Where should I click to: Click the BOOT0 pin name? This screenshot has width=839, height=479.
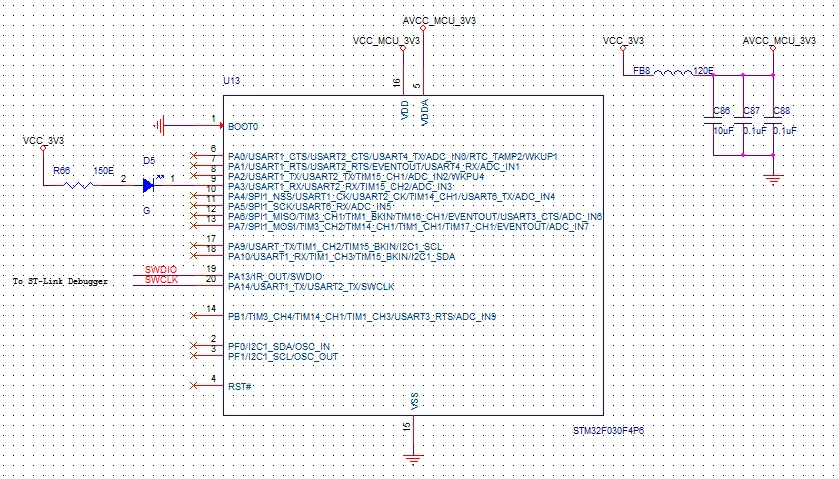243,127
